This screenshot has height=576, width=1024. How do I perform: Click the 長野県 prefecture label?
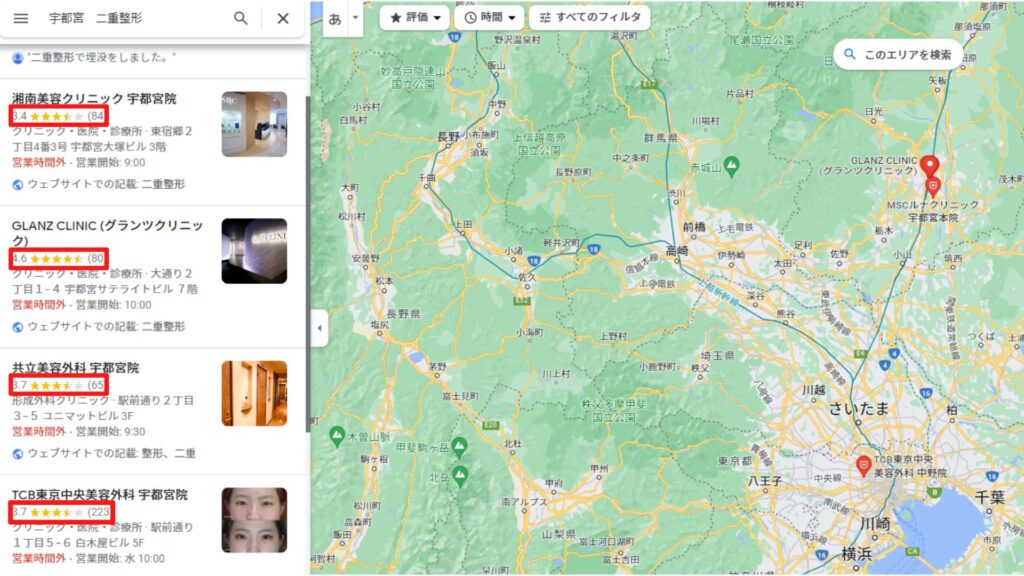coord(403,314)
